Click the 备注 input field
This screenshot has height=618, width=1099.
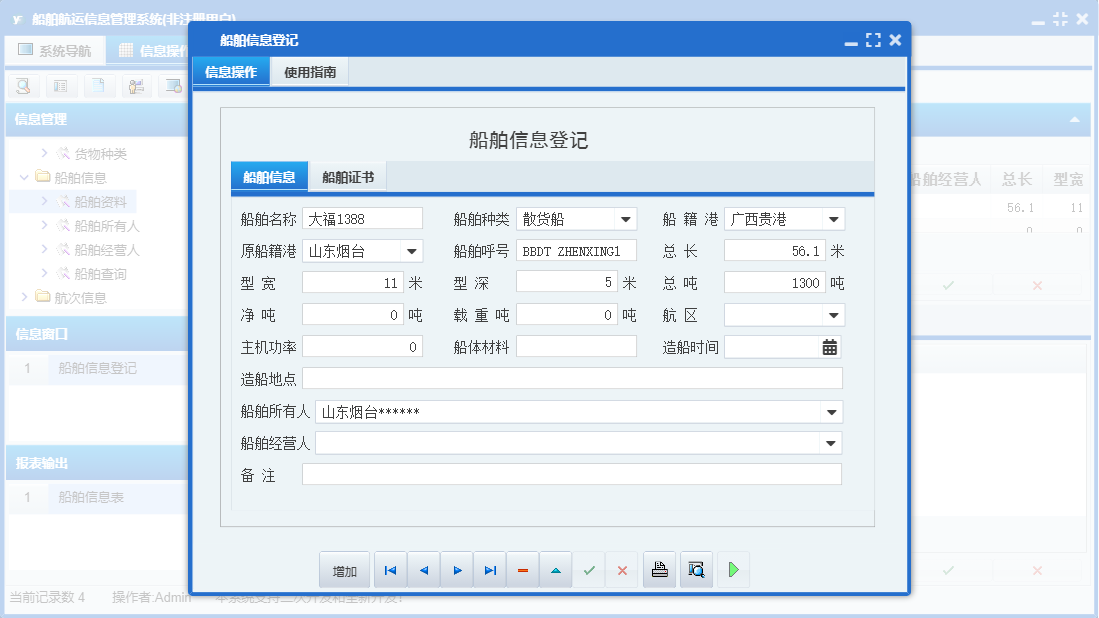click(x=570, y=474)
